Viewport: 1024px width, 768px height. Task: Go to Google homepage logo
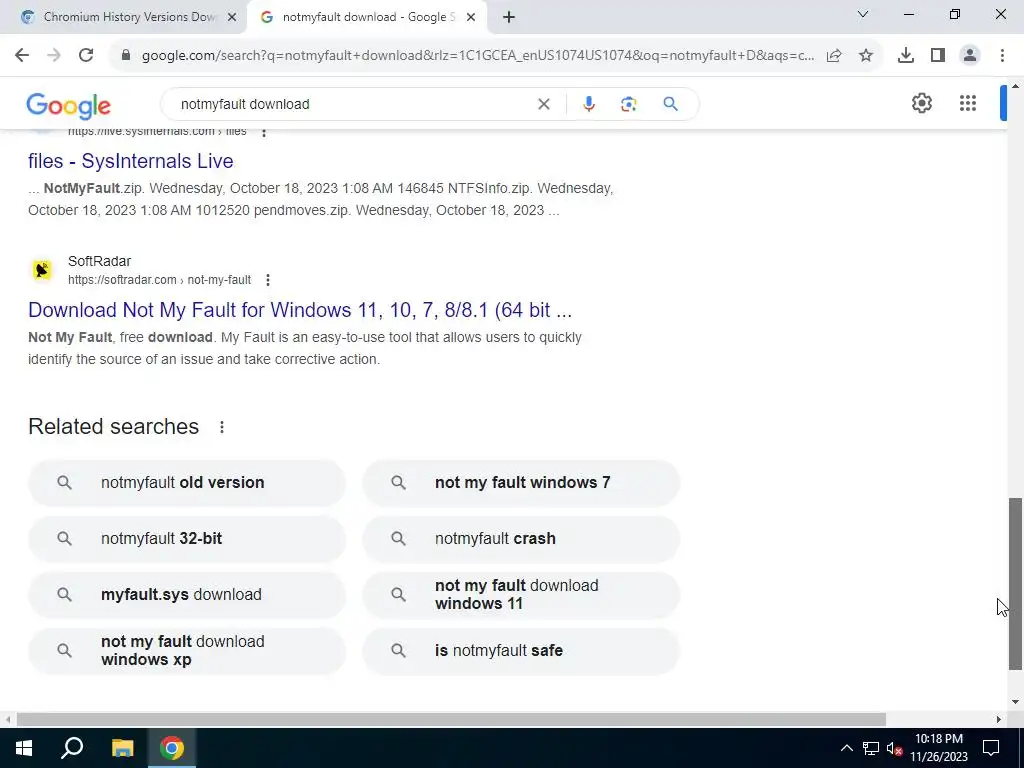pos(69,105)
